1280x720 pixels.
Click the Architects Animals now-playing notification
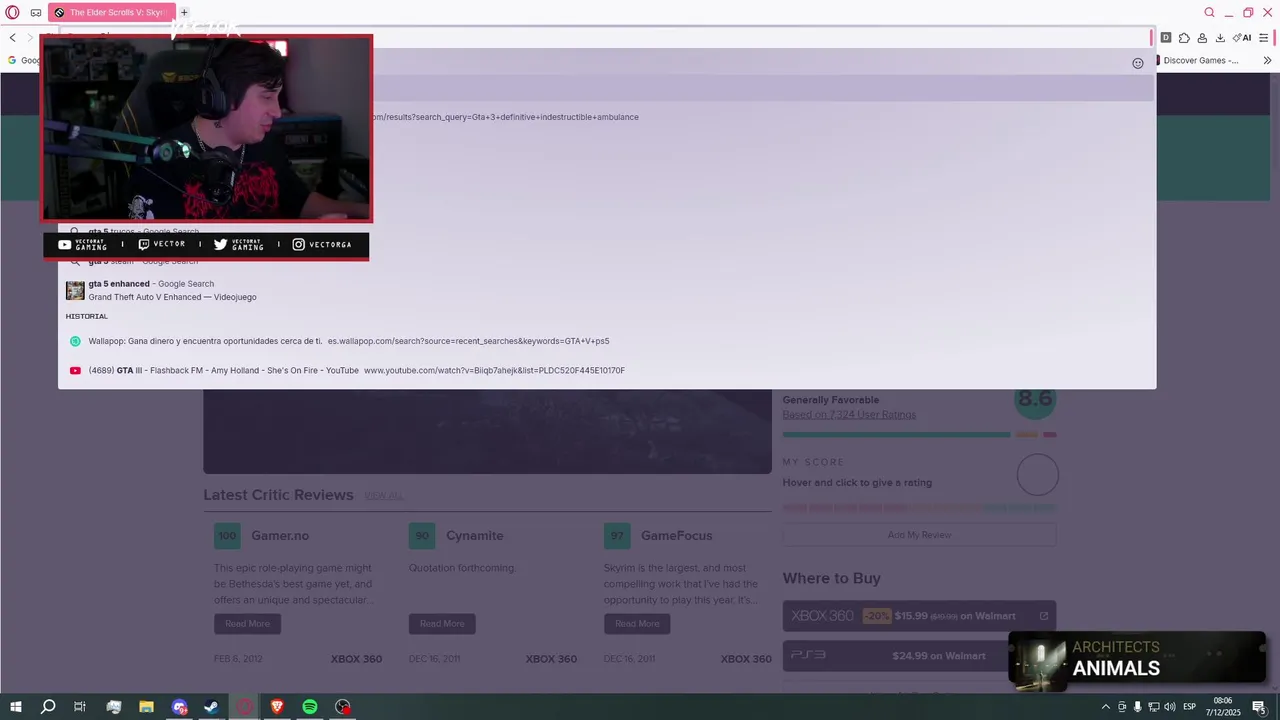click(x=1137, y=659)
